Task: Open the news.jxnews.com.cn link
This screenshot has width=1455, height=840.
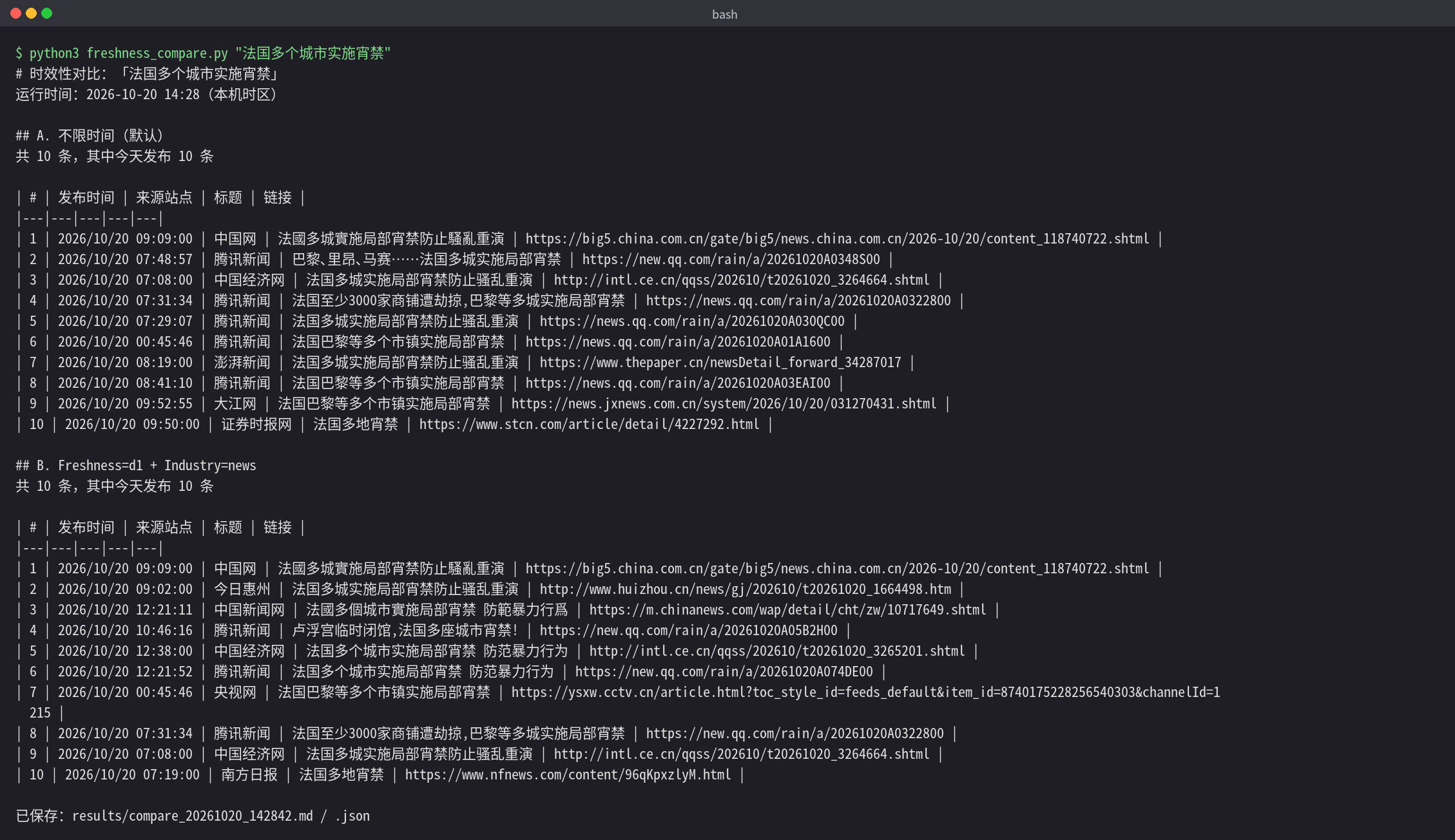Action: coord(724,404)
